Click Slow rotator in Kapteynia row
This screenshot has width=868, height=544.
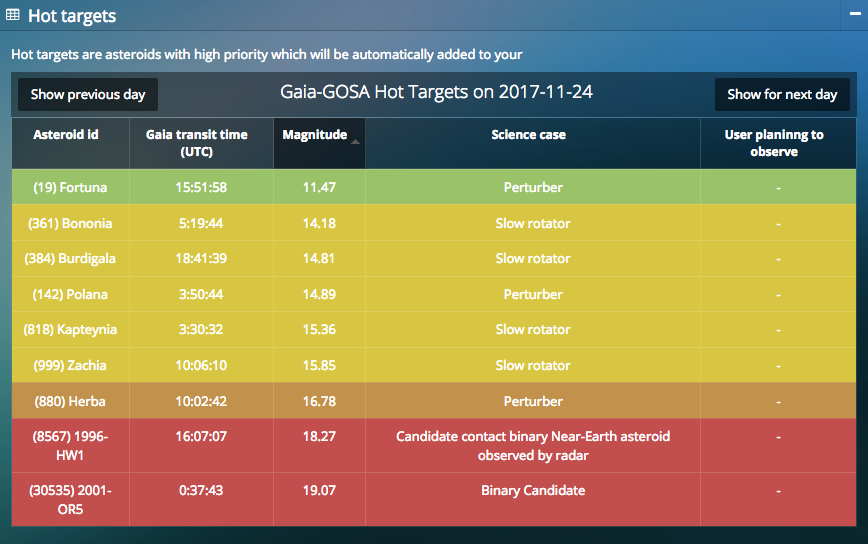point(533,330)
